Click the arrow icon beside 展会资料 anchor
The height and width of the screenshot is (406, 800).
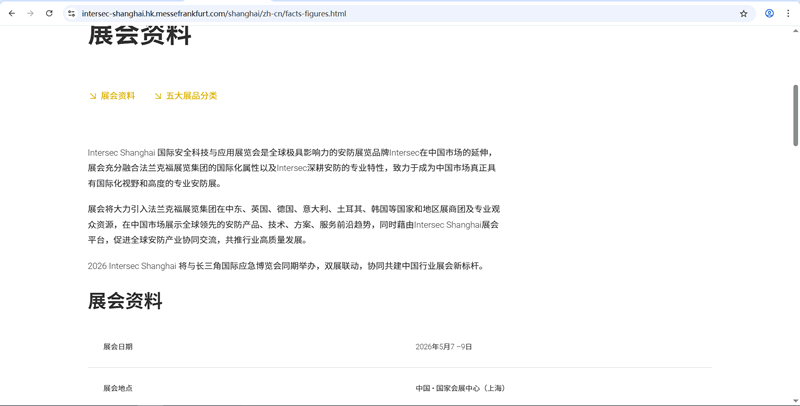click(93, 96)
